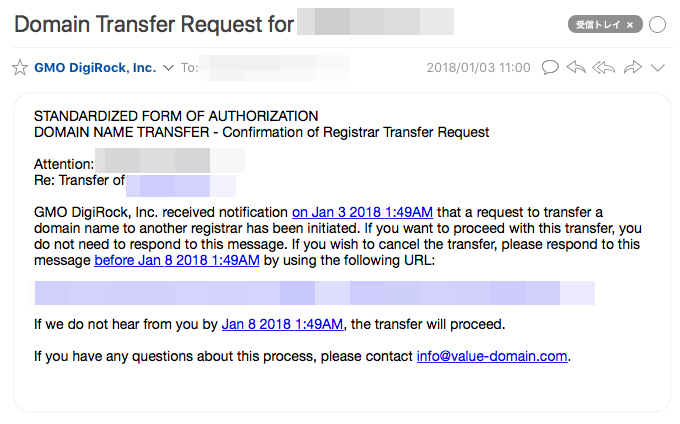Viewport: 680px width, 424px height.
Task: Click the 'before Jan 8 2018 1:49AM' link
Action: [x=177, y=260]
